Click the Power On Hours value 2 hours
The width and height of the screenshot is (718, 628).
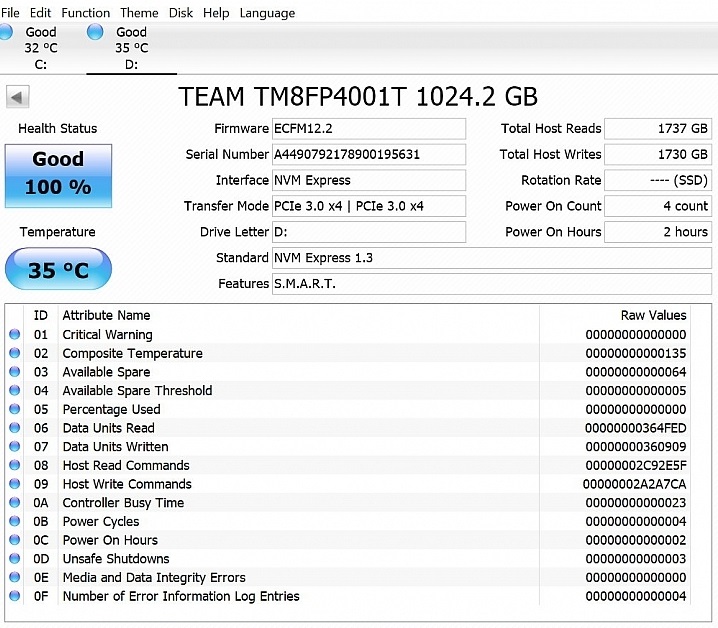pyautogui.click(x=658, y=232)
